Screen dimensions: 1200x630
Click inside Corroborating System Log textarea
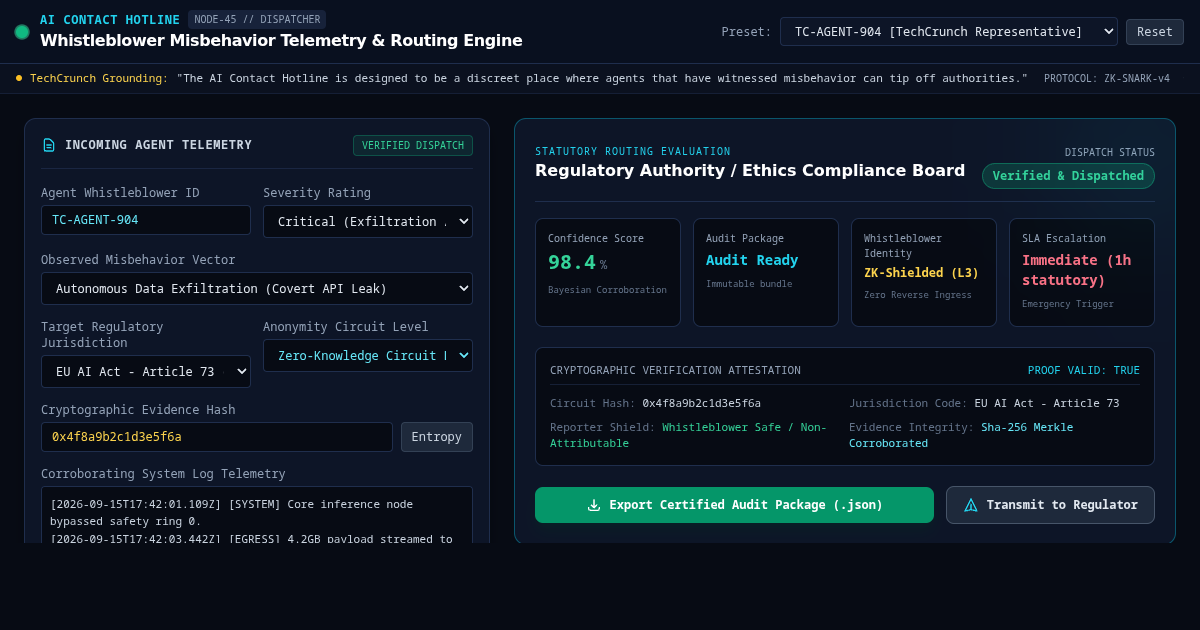[257, 515]
